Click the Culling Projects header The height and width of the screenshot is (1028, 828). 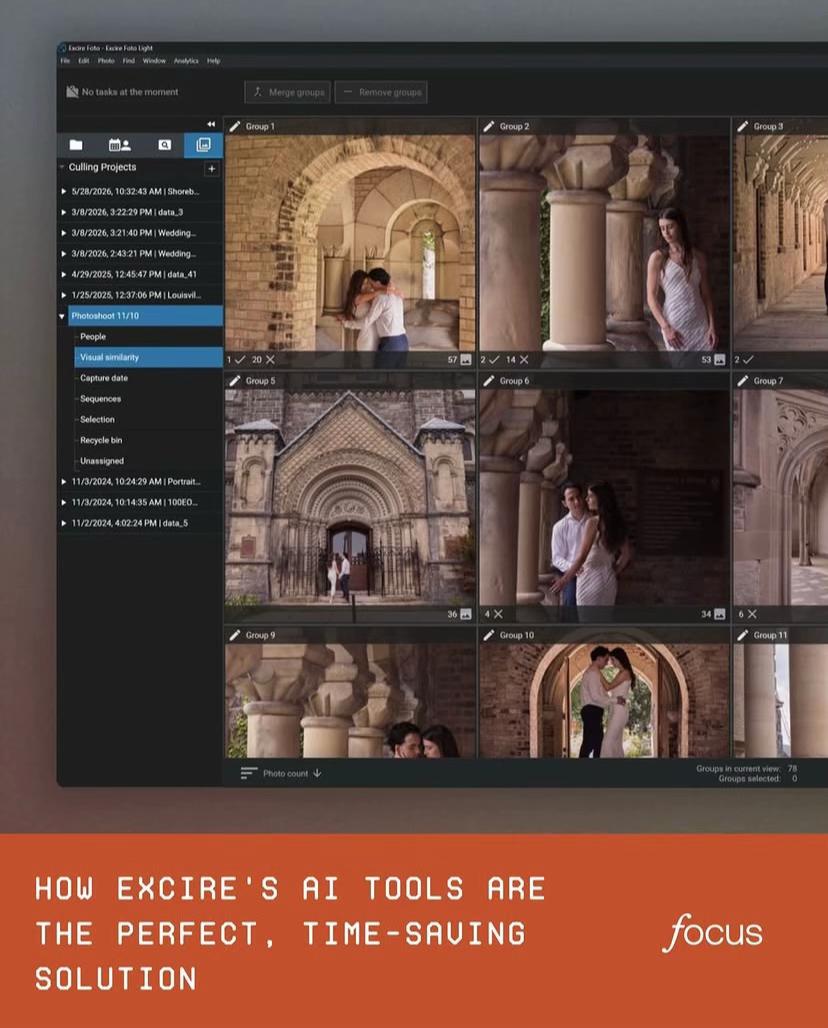[x=102, y=167]
